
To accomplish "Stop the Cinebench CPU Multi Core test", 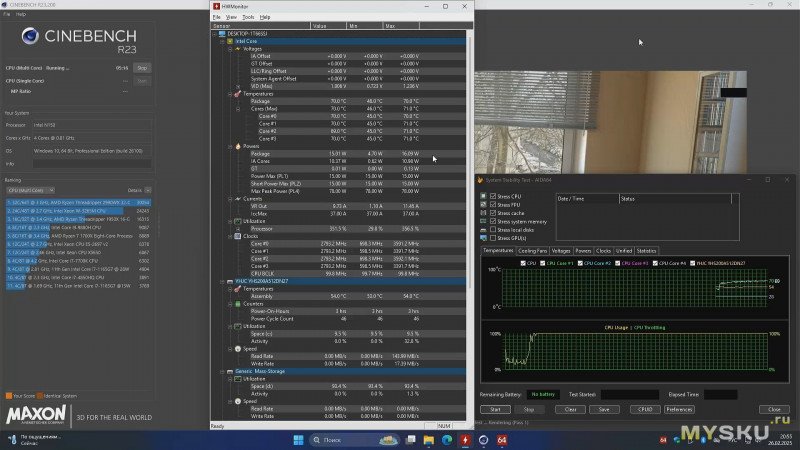I will coord(142,68).
